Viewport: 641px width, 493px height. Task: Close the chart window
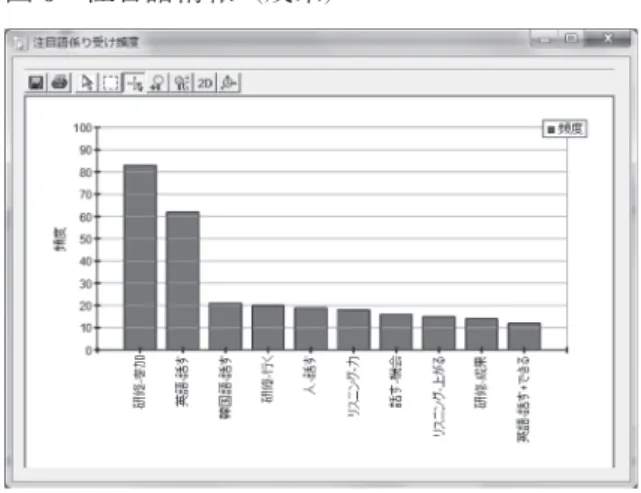coord(608,39)
